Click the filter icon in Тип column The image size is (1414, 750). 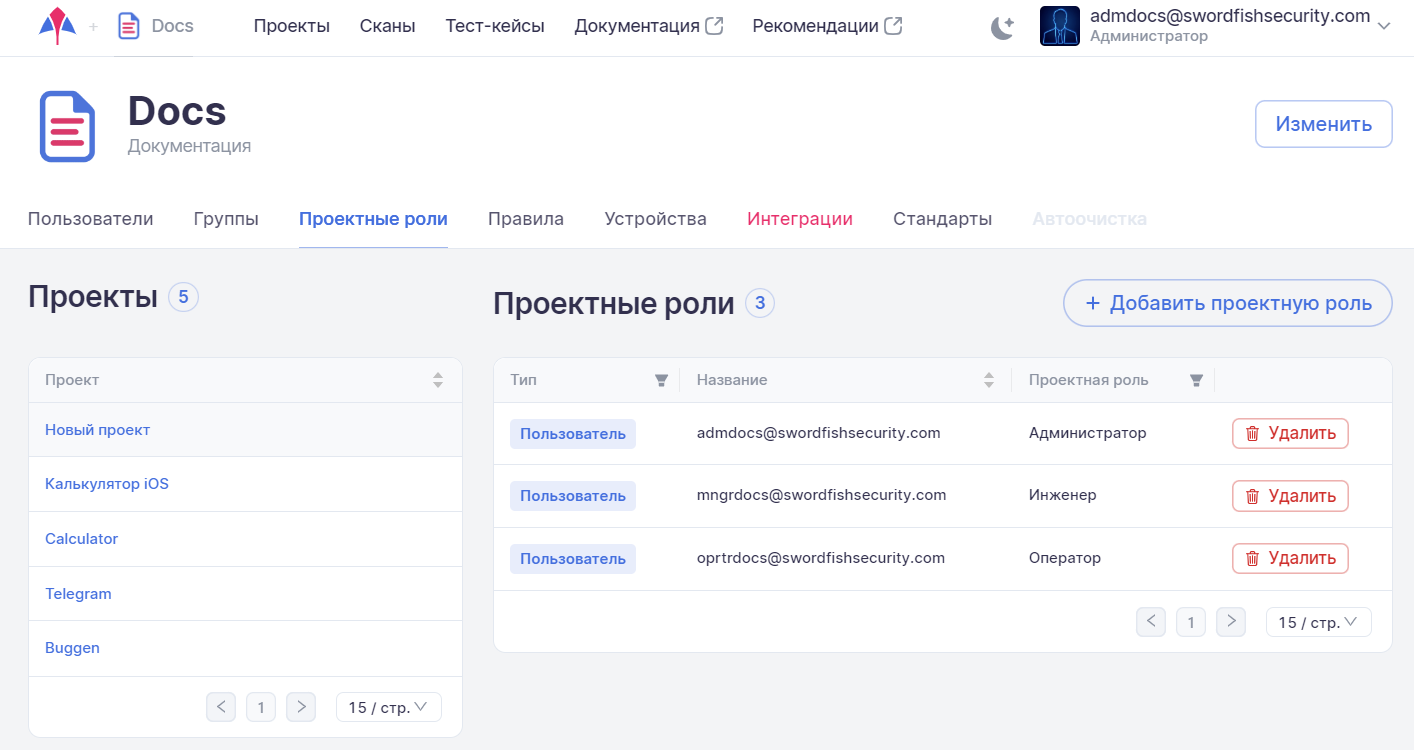pyautogui.click(x=661, y=380)
